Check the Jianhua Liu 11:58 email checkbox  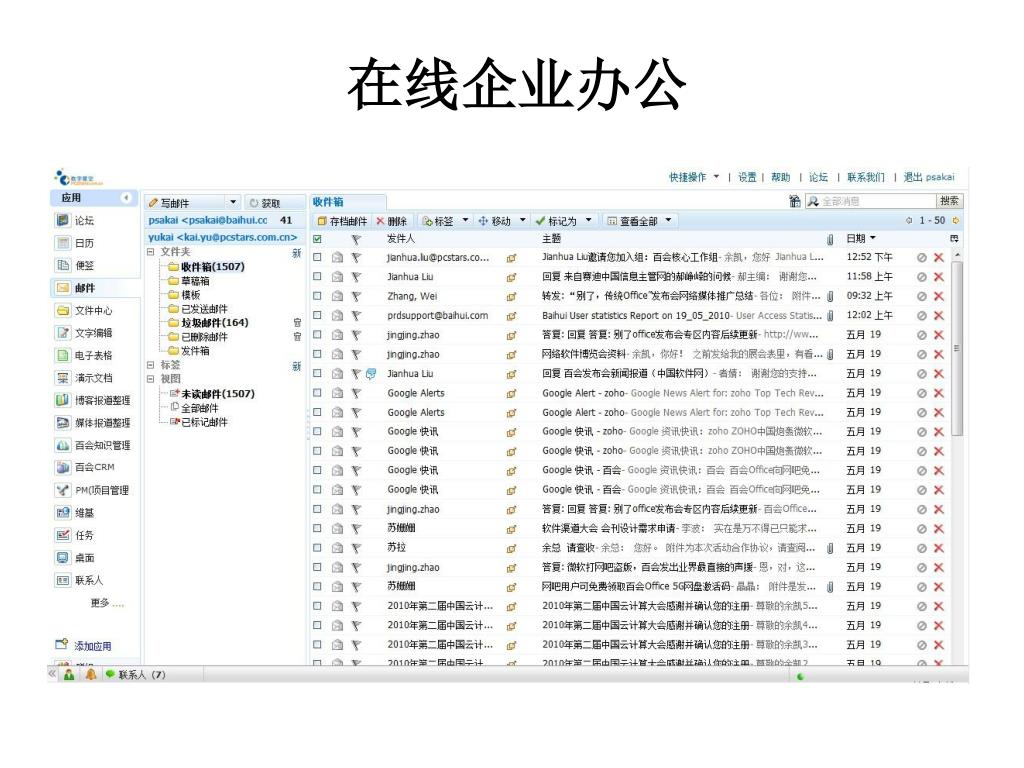[317, 277]
